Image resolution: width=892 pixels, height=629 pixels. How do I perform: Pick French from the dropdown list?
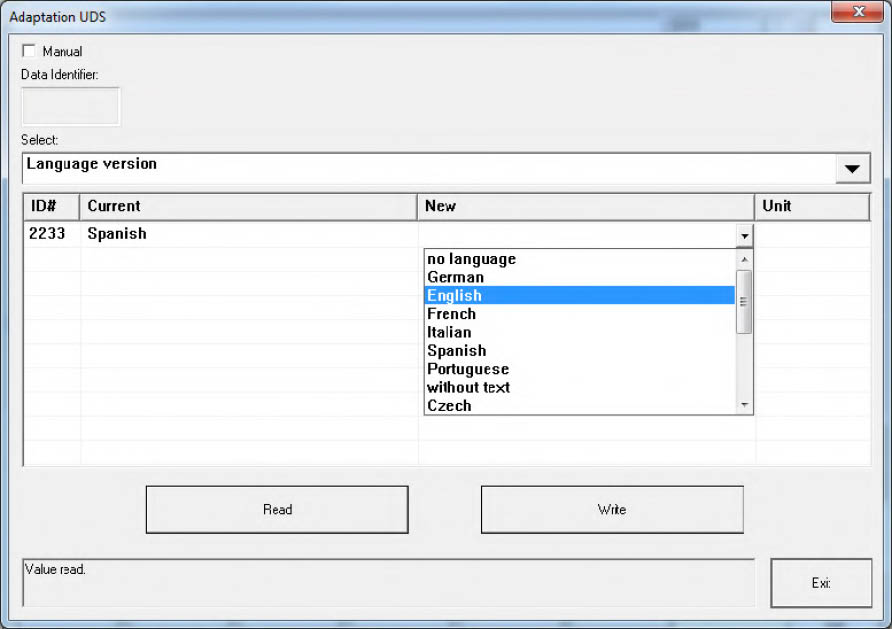[451, 314]
